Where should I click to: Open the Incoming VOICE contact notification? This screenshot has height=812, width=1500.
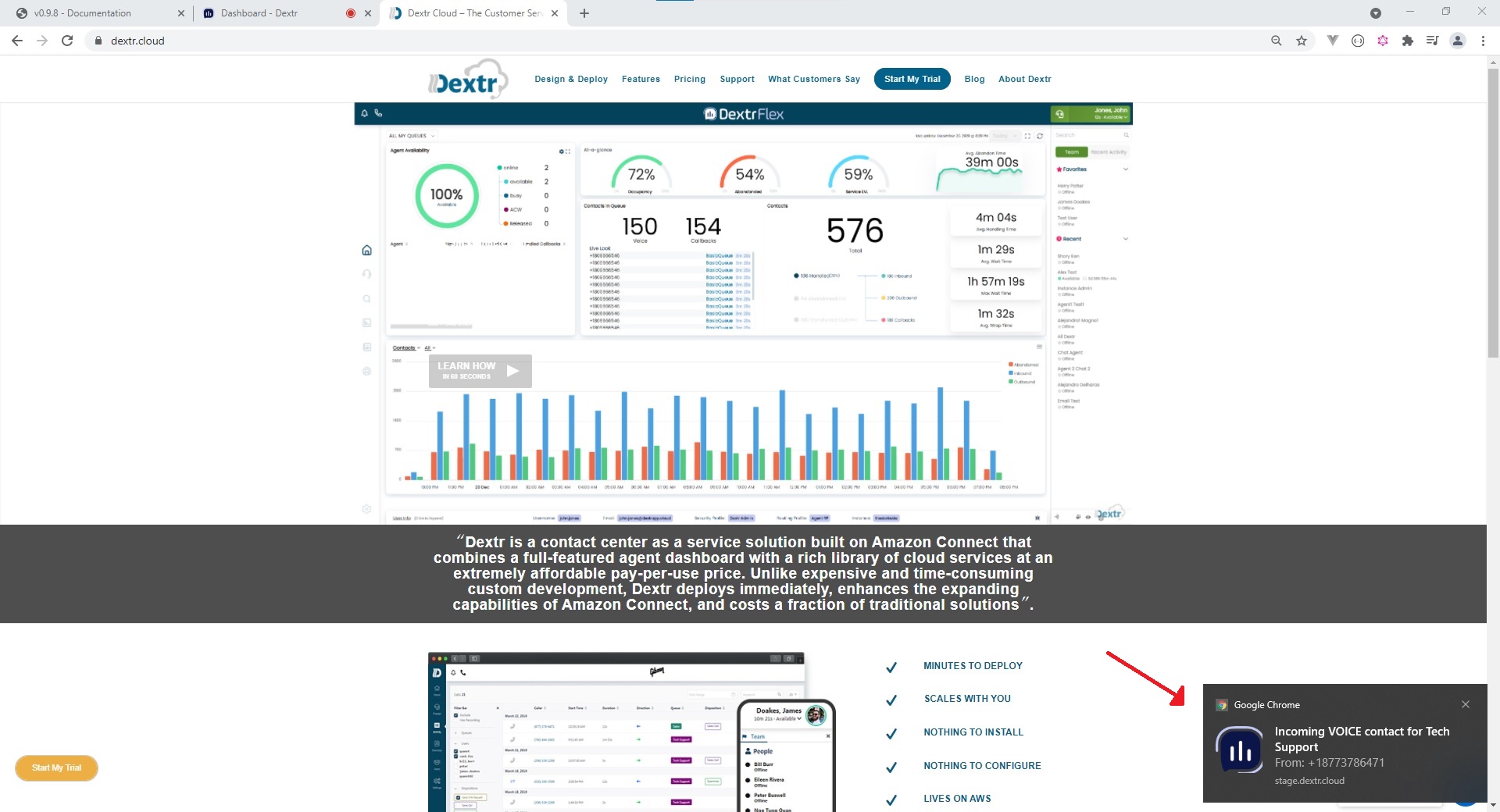pos(1345,743)
